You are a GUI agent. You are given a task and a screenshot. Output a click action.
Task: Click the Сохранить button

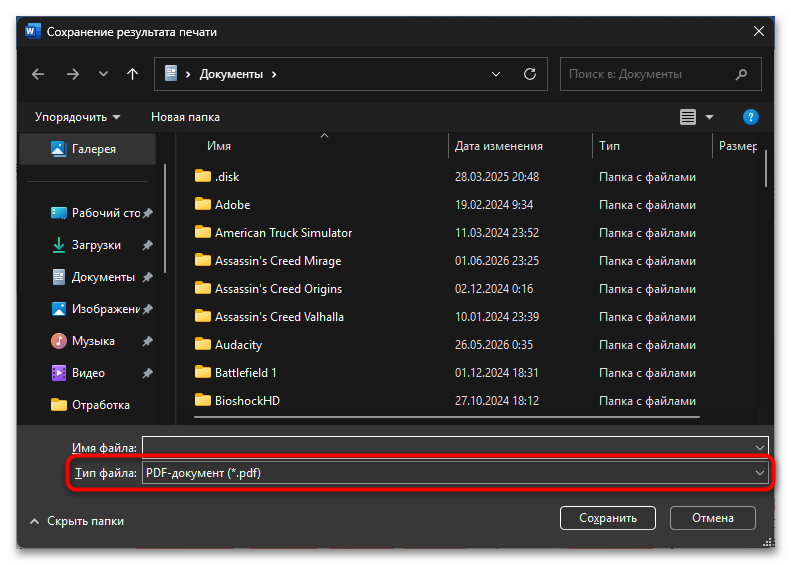pos(608,518)
